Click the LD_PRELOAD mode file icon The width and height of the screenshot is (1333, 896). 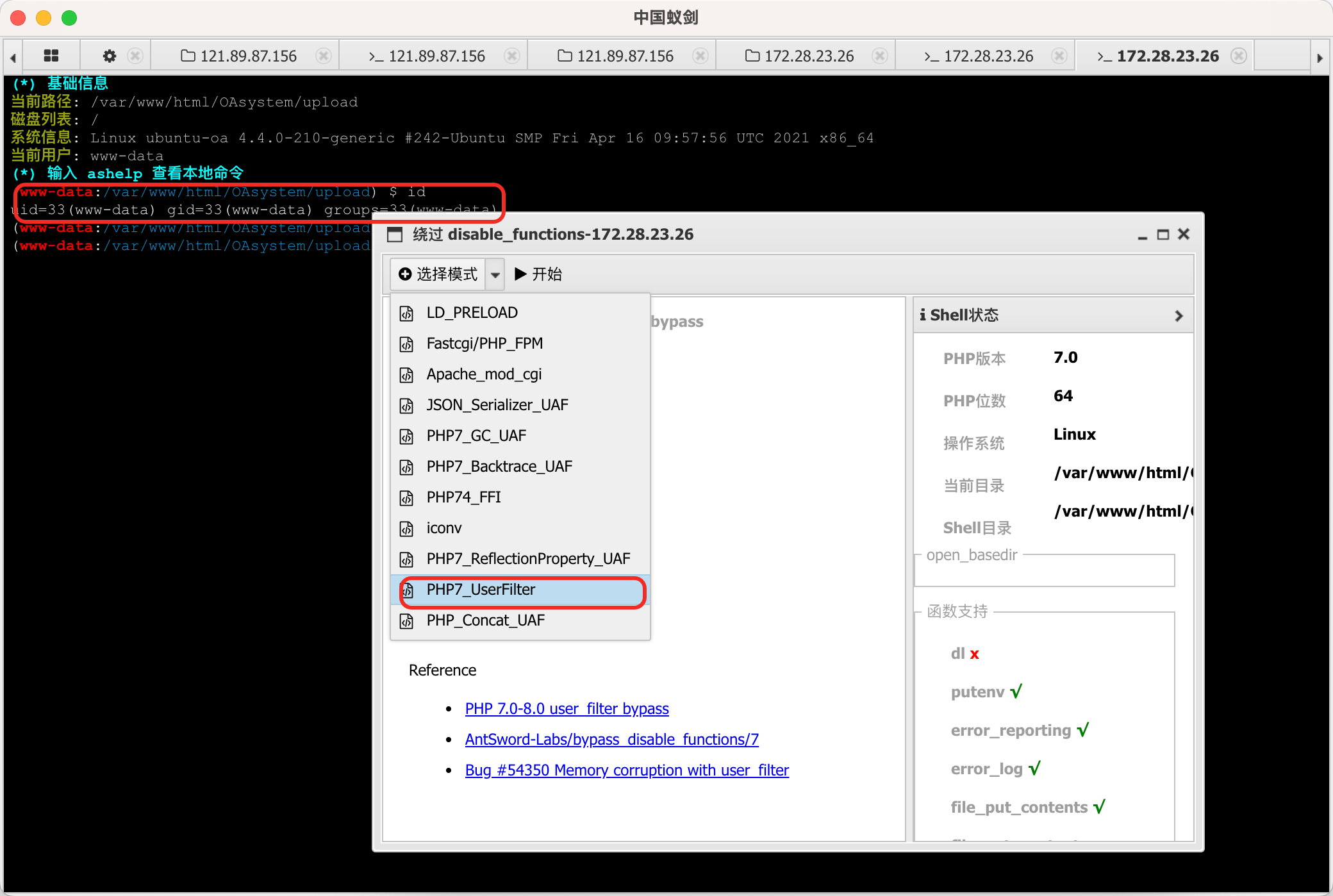406,313
